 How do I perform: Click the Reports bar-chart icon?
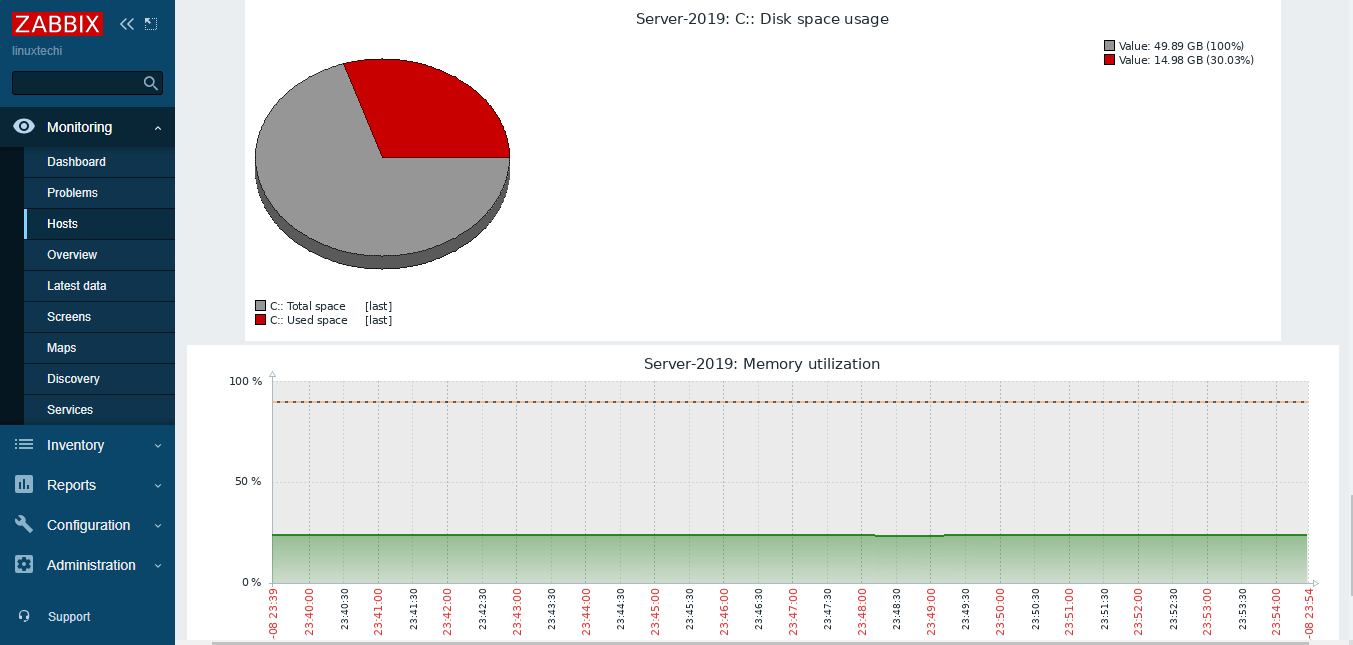coord(24,485)
